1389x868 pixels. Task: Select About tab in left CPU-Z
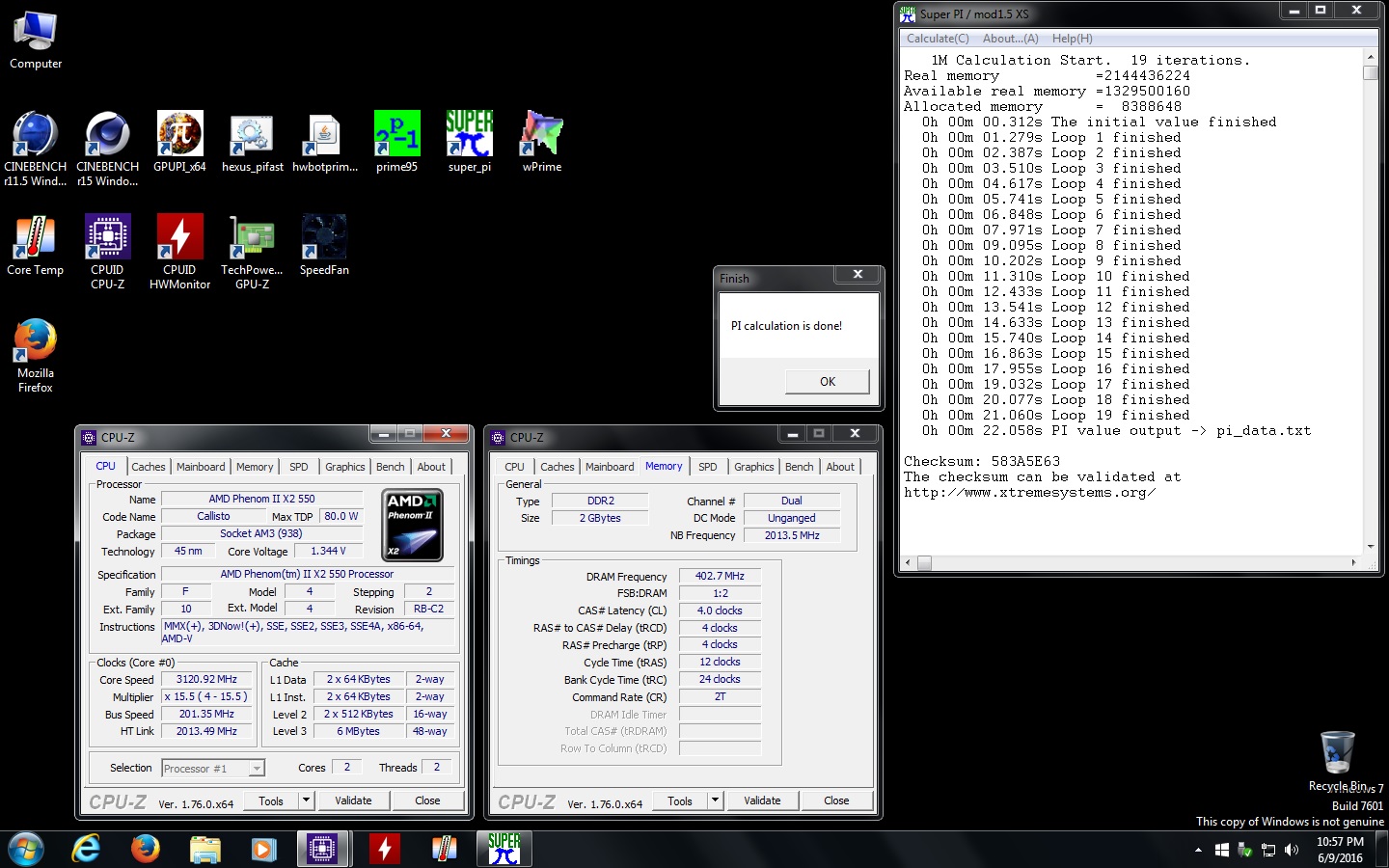pos(431,467)
